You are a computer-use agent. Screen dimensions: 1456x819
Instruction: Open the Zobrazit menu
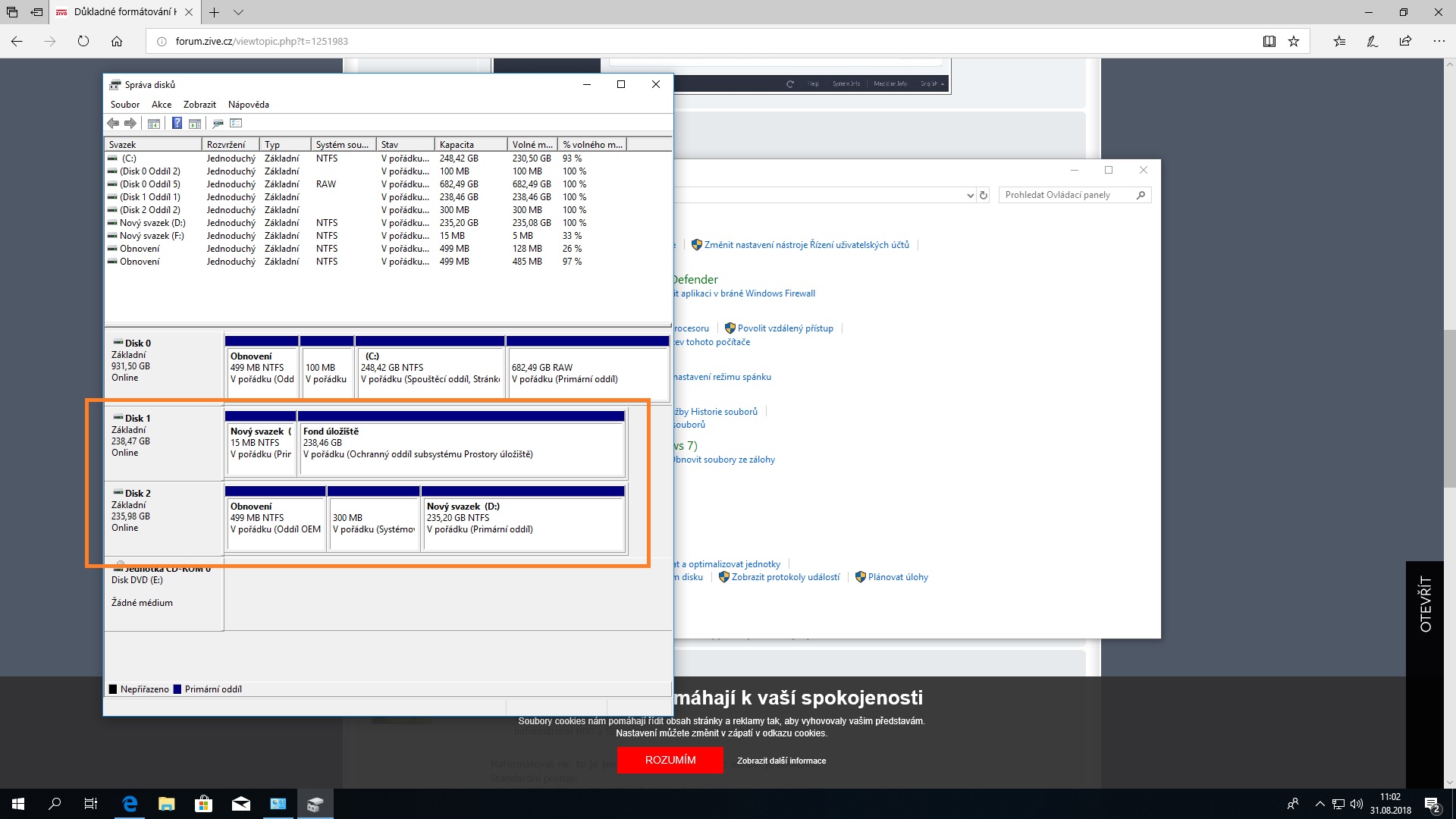point(199,105)
